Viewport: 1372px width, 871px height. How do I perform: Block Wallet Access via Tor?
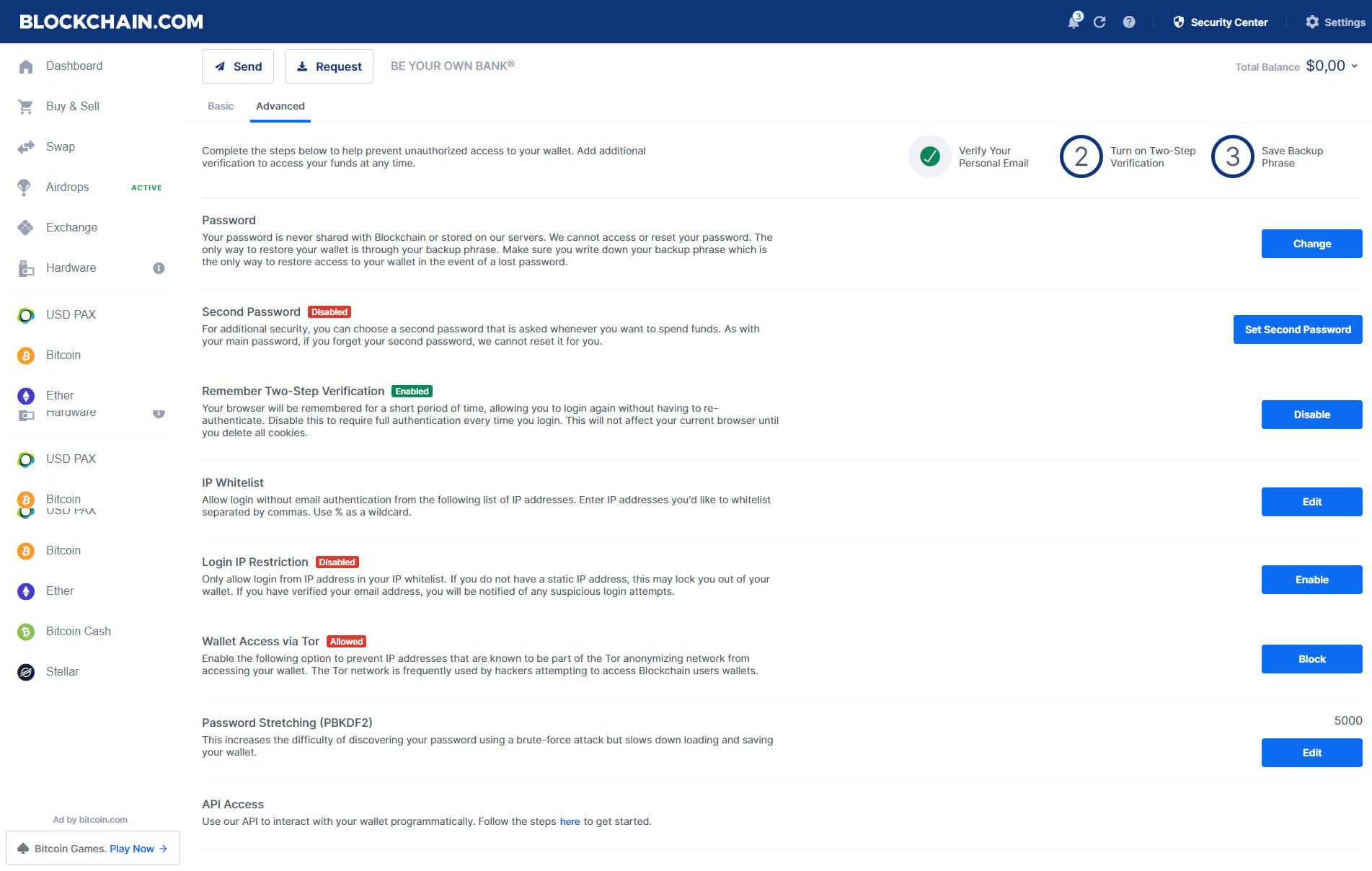point(1311,659)
